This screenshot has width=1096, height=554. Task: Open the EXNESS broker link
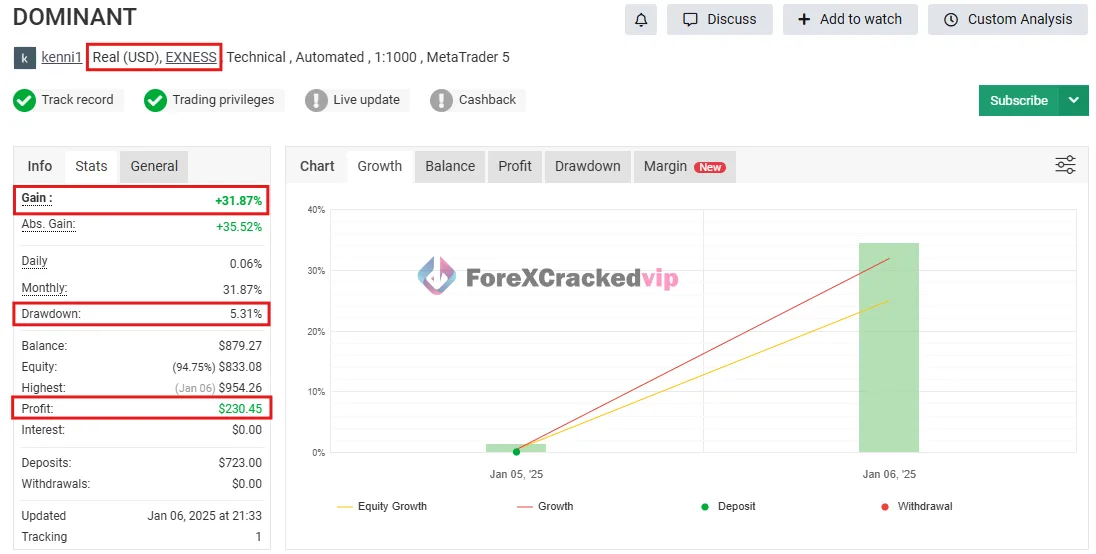191,57
